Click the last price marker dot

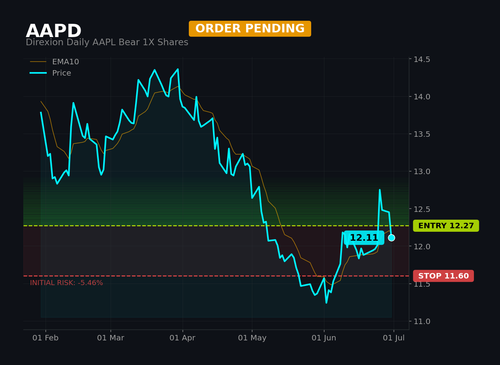tap(392, 238)
